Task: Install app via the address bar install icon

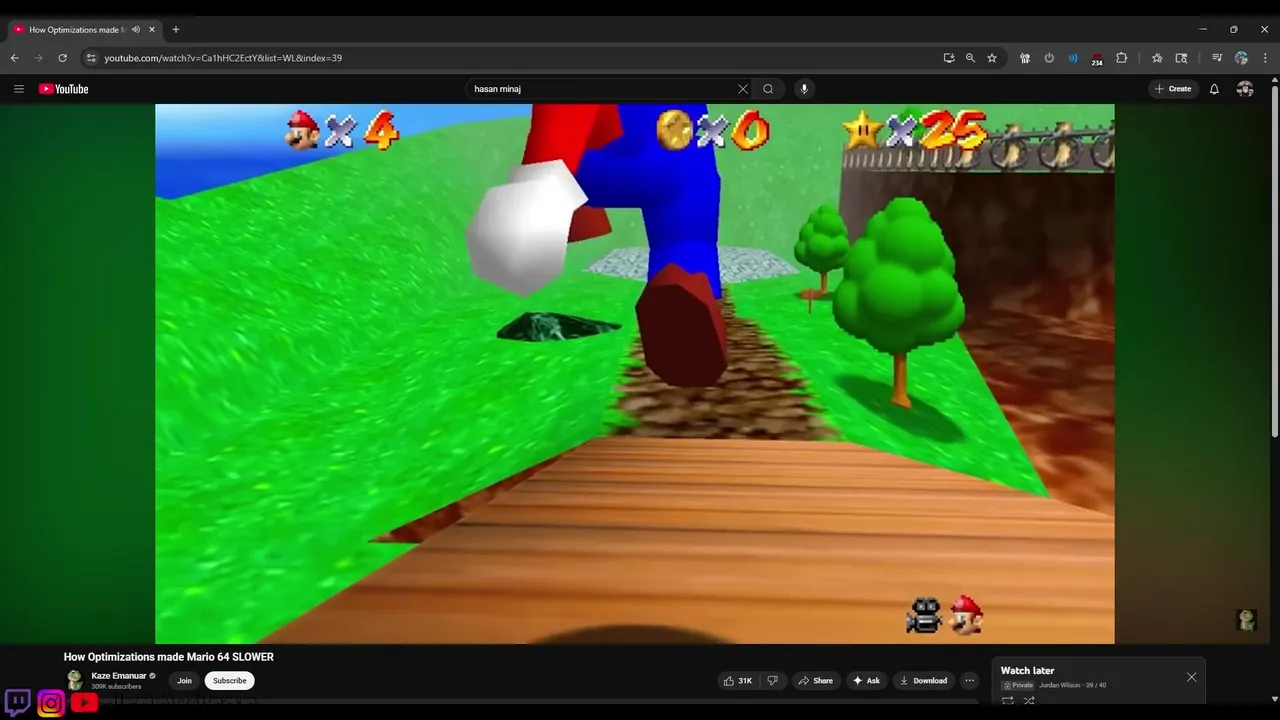Action: [949, 58]
